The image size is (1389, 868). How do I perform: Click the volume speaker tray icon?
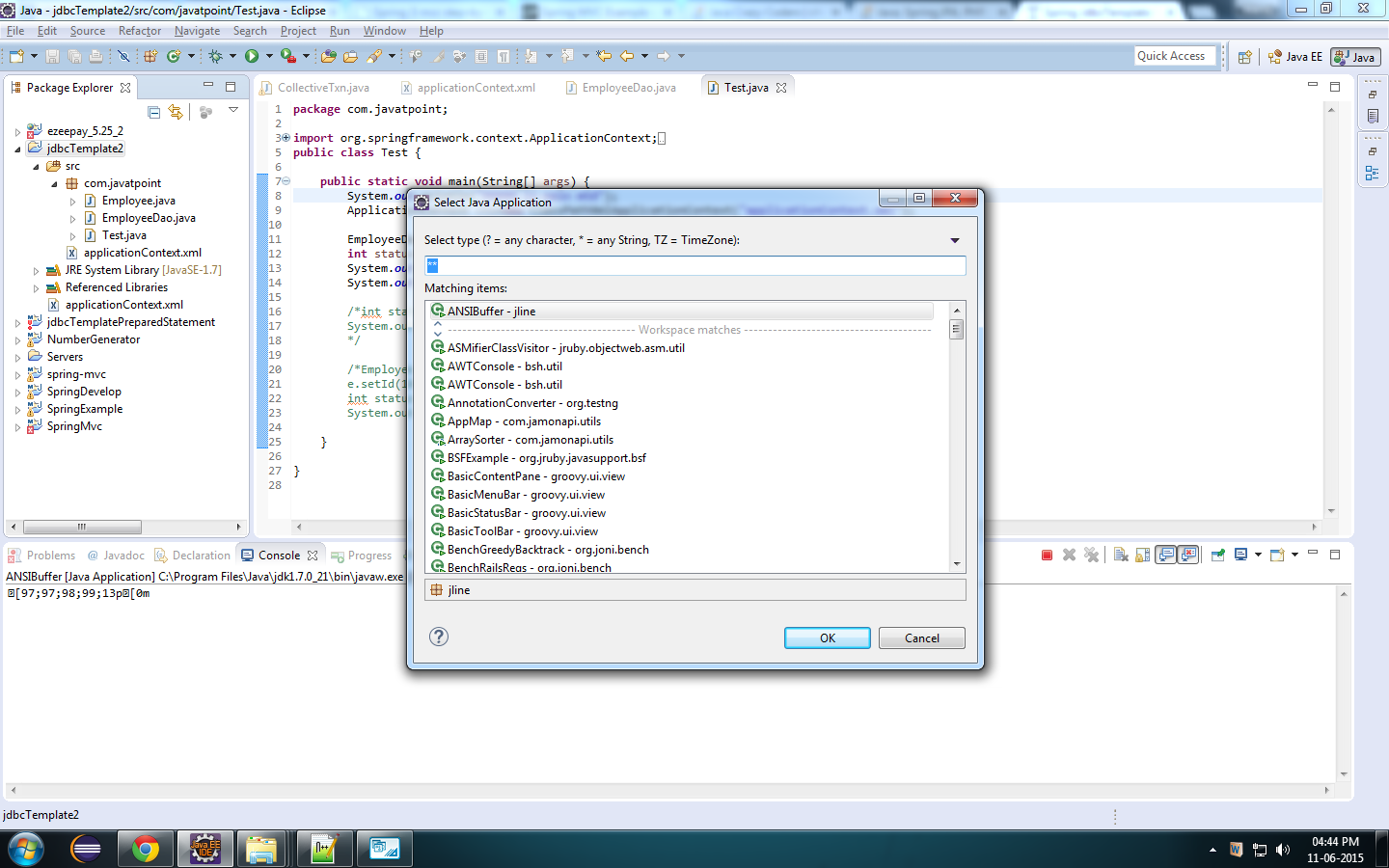coord(1282,850)
